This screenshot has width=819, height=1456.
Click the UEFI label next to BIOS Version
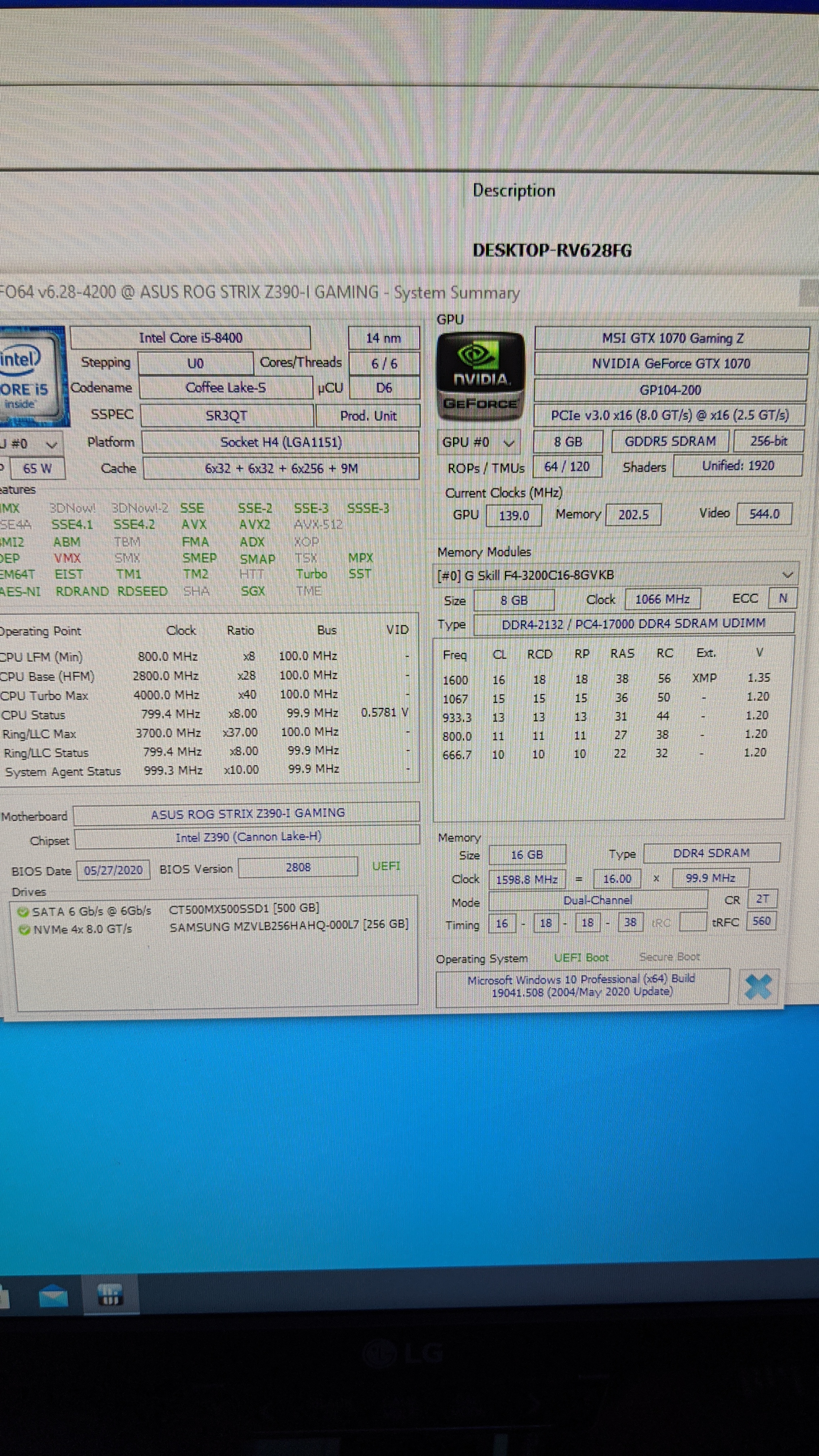point(386,866)
